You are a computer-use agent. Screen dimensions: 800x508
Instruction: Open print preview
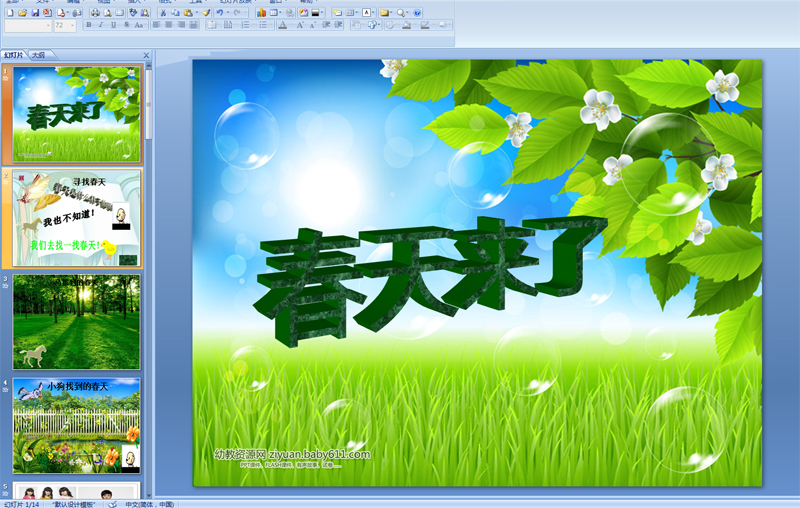108,13
